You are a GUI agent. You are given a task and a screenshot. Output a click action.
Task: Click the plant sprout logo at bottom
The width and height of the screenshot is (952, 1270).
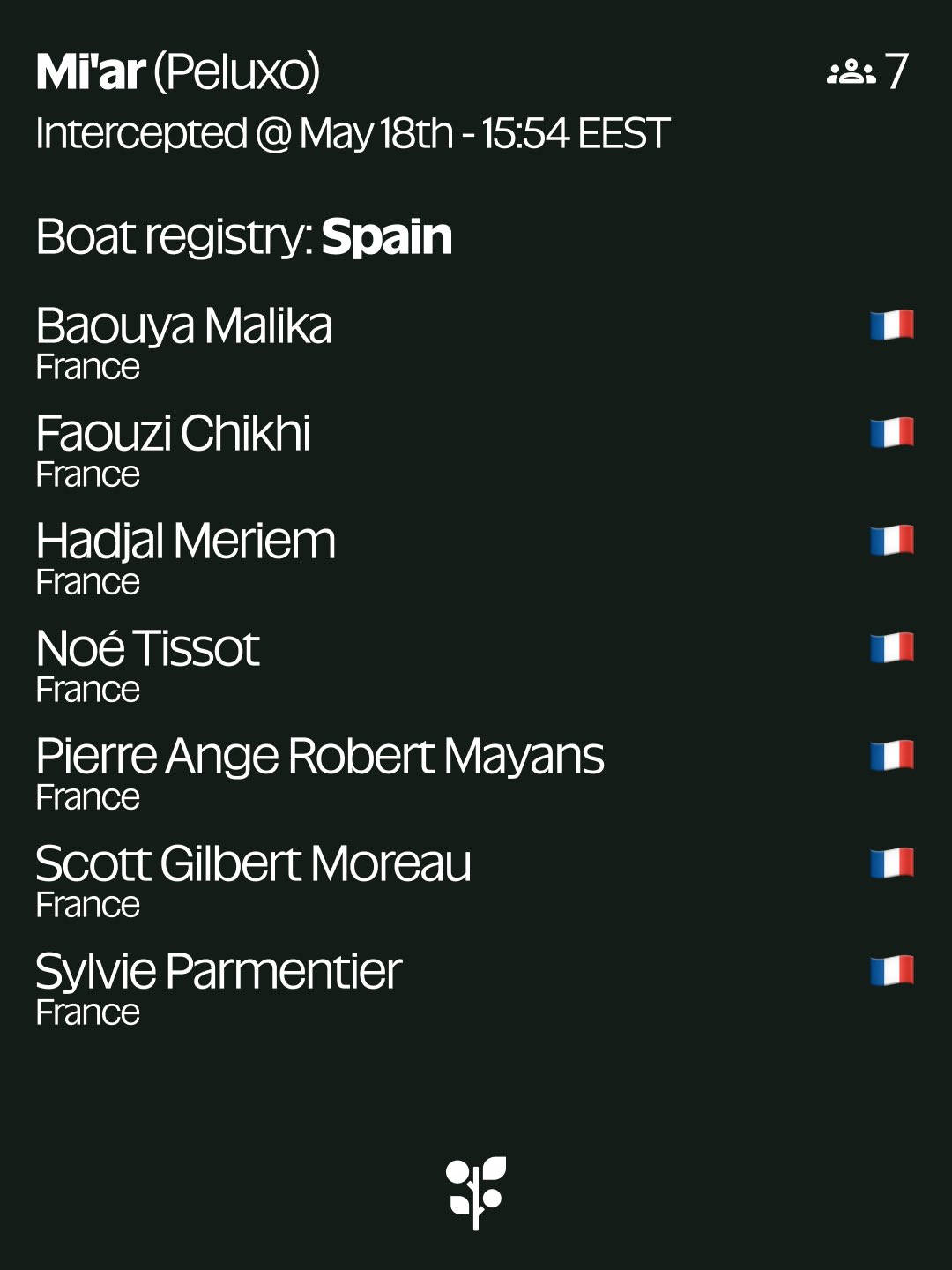point(476,1193)
